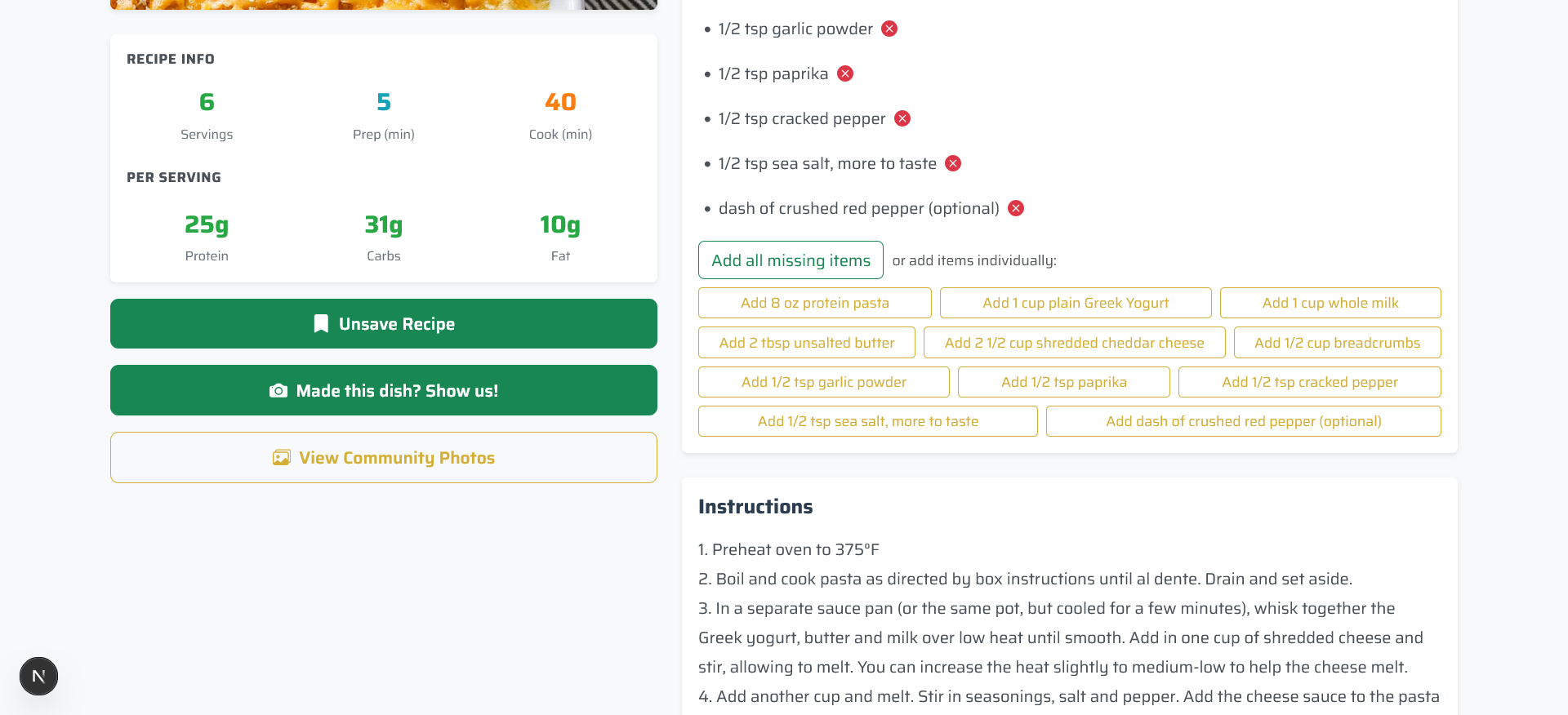
Task: Add 2 1/2 cup shredded cheddar cheese
Action: [1074, 342]
